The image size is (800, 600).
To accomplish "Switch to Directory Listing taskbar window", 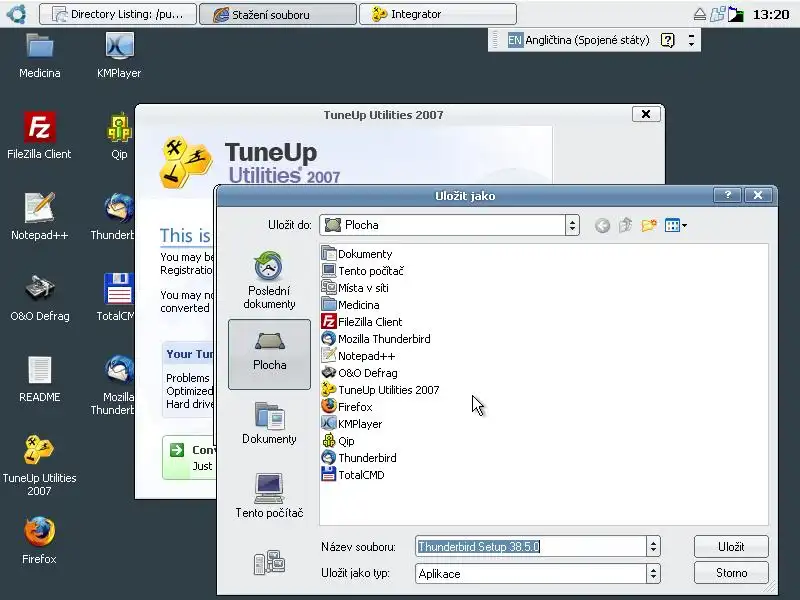I will 118,14.
